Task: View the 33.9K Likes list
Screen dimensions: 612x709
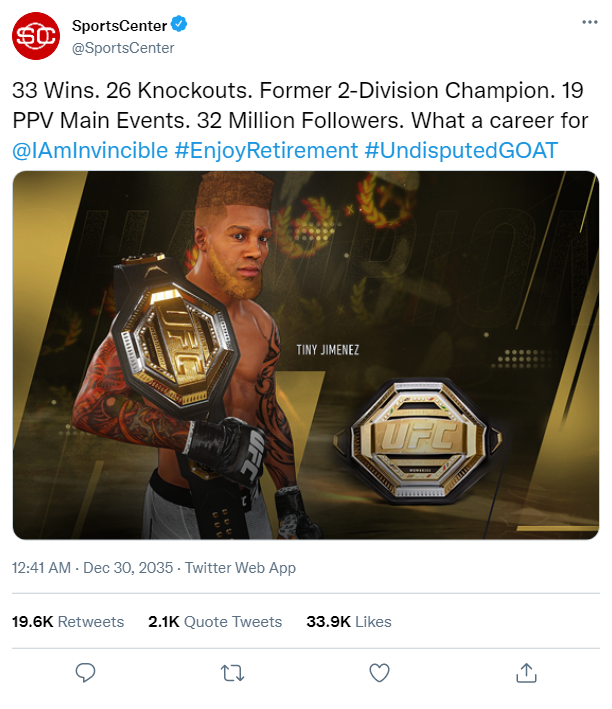Action: coord(349,621)
